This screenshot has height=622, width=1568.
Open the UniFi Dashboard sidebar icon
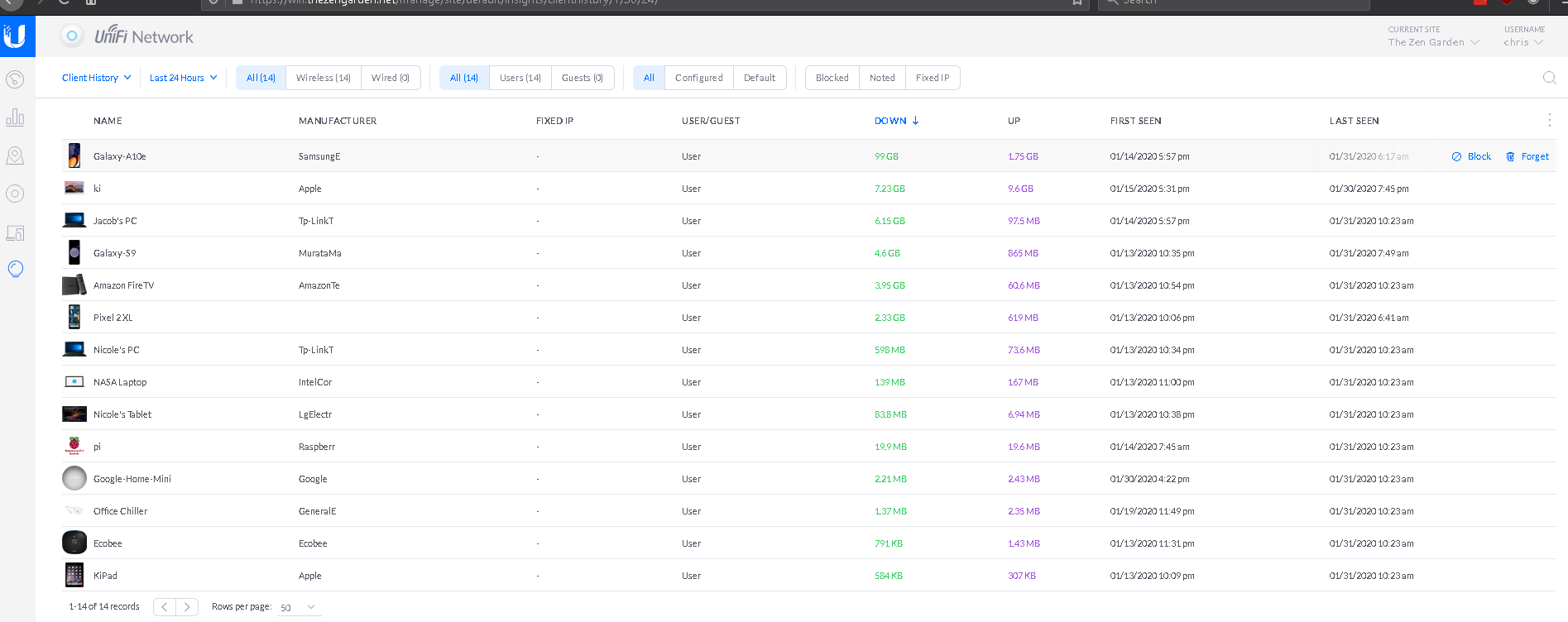(15, 79)
